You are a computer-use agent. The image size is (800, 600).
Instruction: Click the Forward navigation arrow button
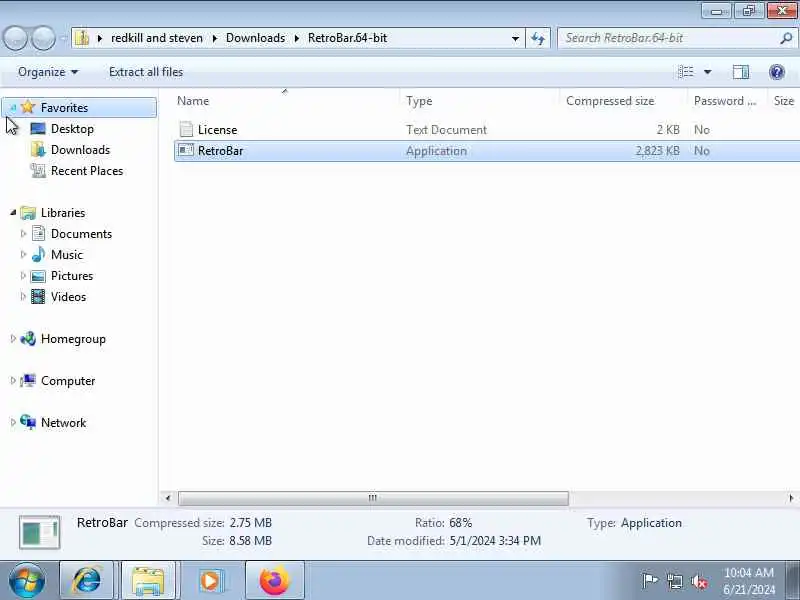(44, 38)
